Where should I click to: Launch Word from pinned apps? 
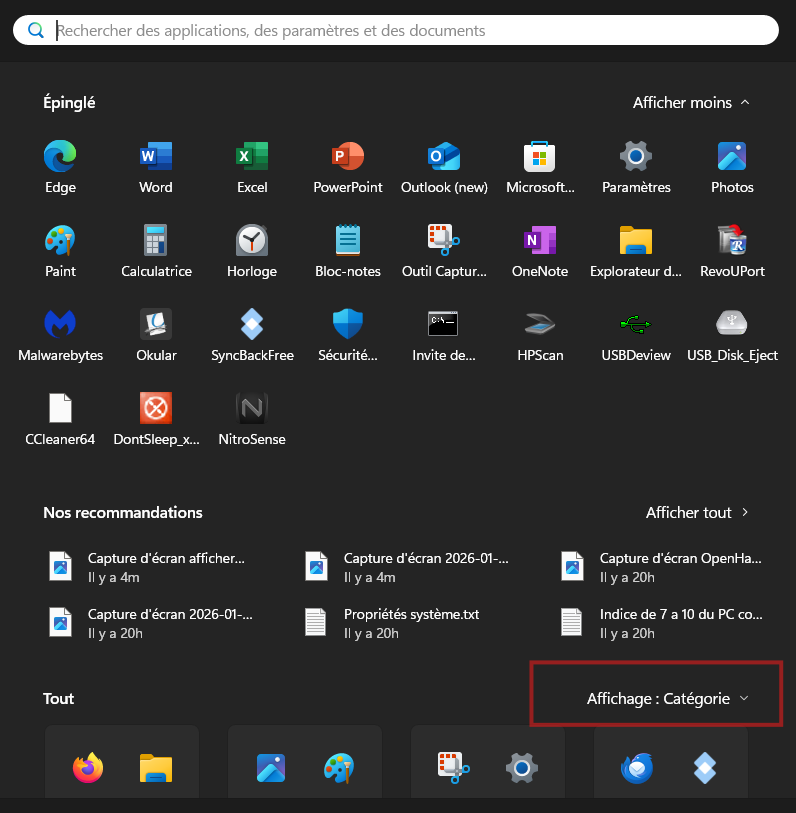156,167
